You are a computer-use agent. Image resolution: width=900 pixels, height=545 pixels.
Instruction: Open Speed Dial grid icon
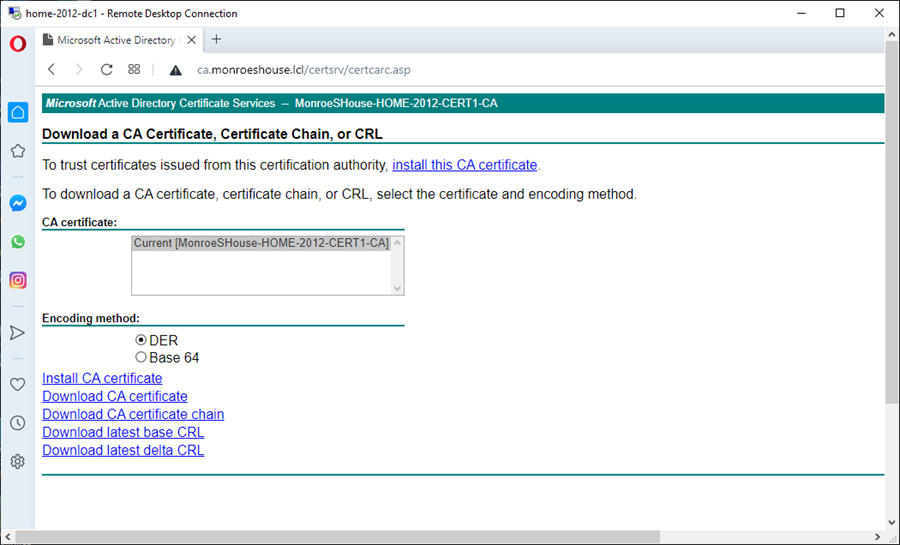coord(134,69)
